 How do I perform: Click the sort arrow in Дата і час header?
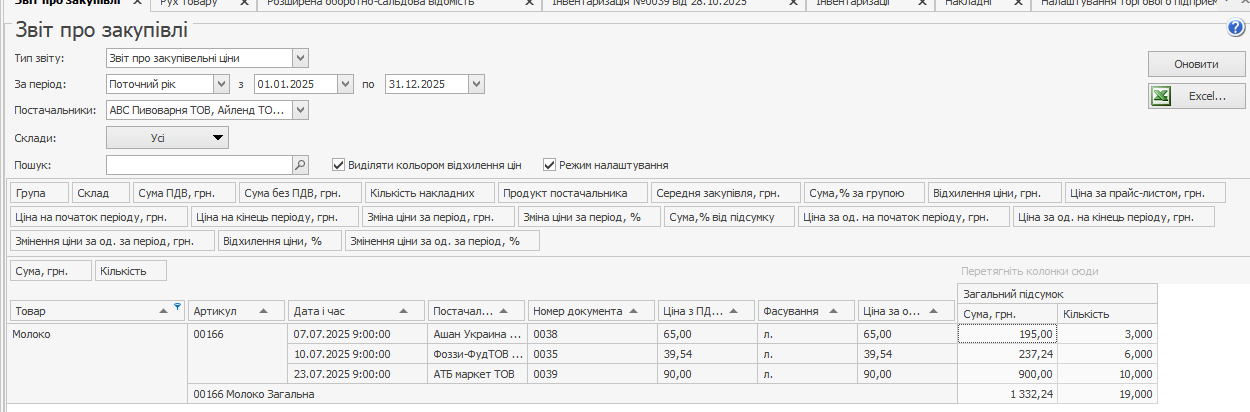tap(403, 311)
